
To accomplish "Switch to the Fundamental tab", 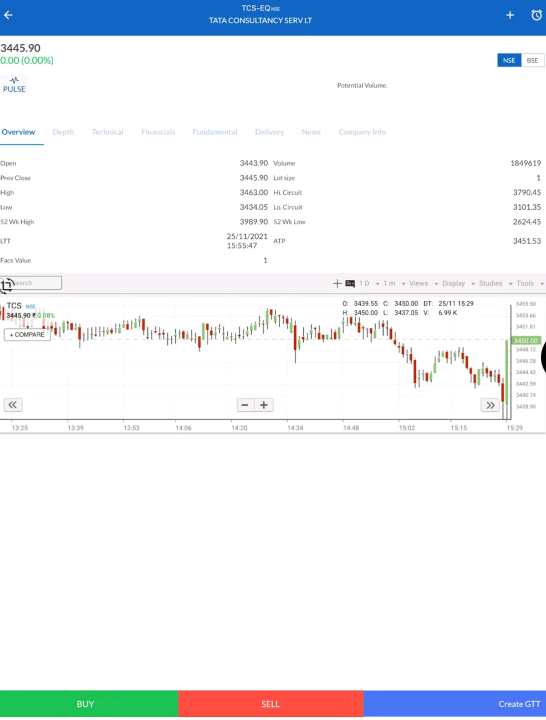I will pos(215,132).
